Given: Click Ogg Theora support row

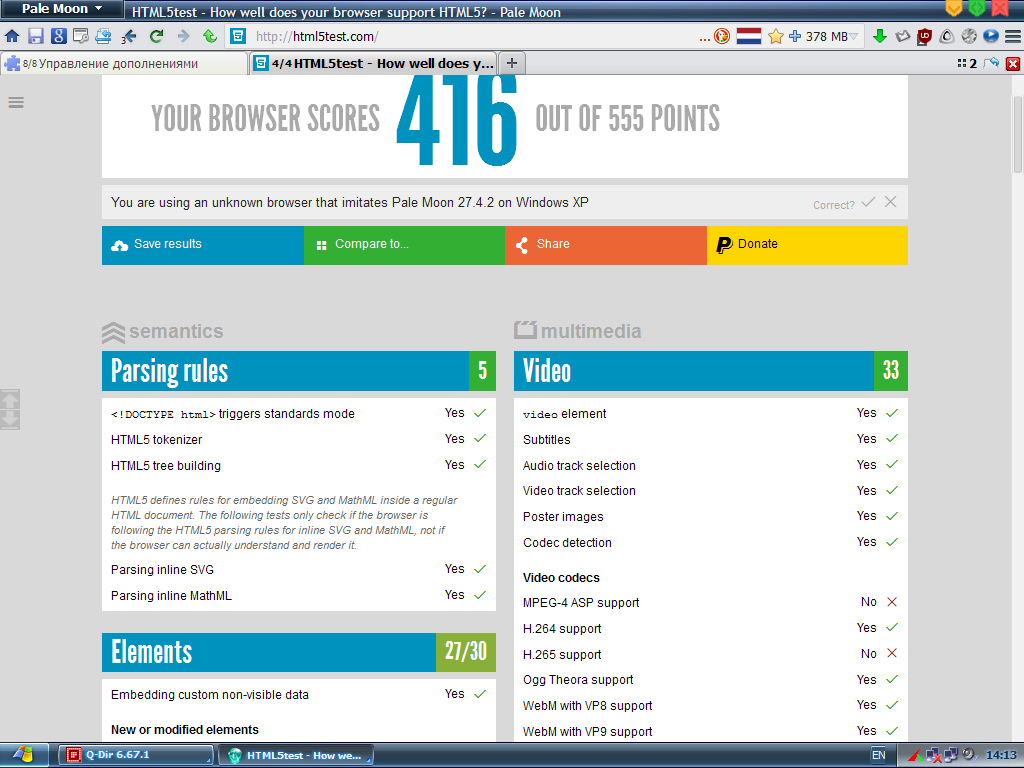Looking at the screenshot, I should click(x=711, y=680).
